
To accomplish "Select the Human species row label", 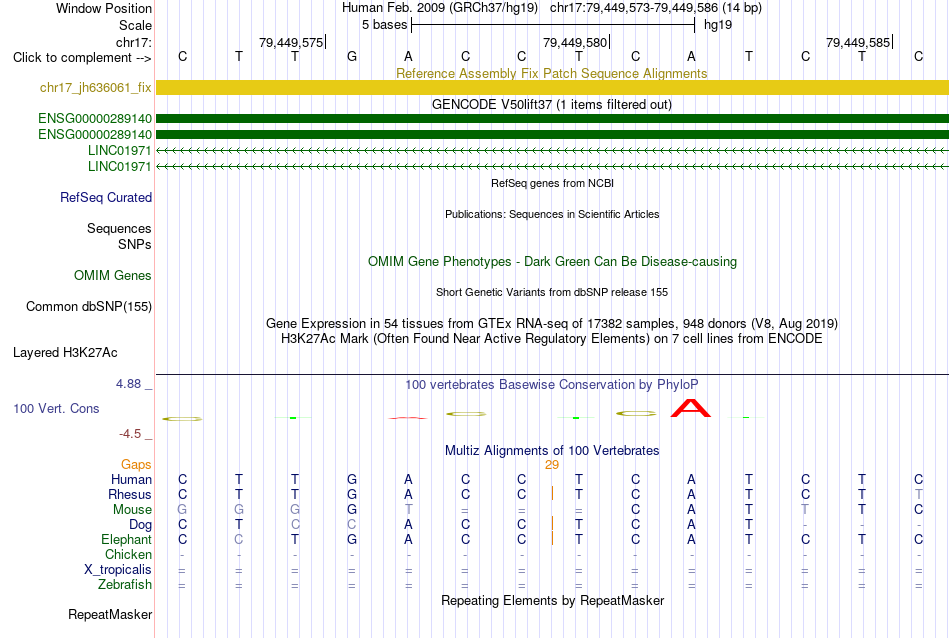I will (x=131, y=479).
